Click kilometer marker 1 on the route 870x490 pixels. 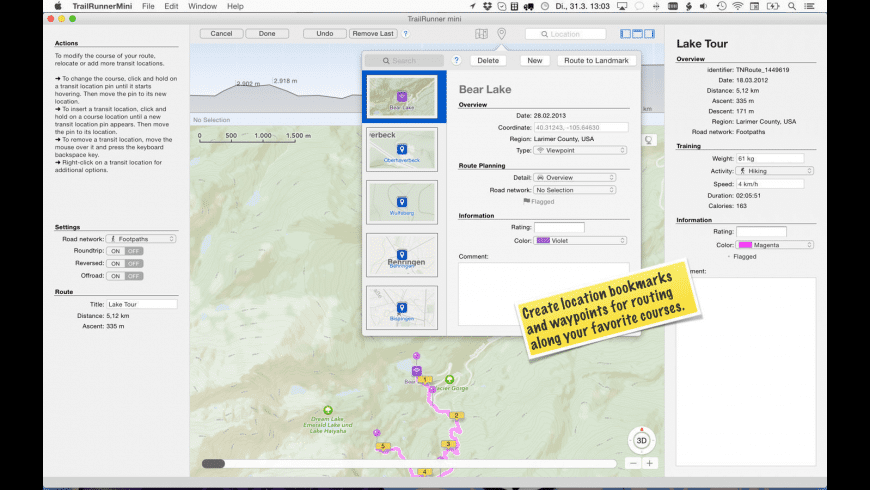click(425, 380)
